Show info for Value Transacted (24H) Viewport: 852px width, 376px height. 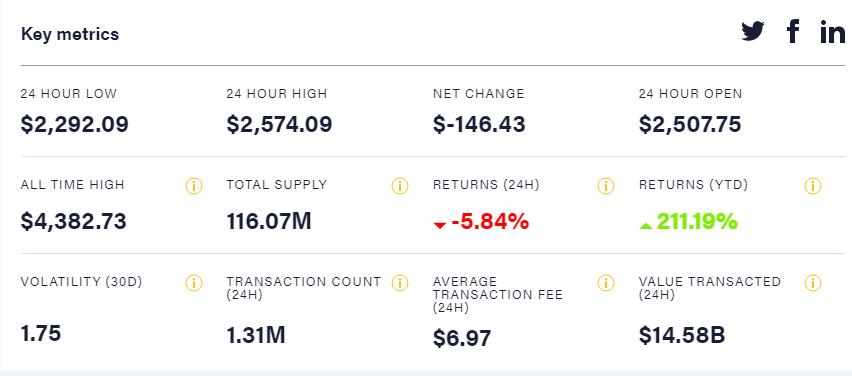point(813,283)
